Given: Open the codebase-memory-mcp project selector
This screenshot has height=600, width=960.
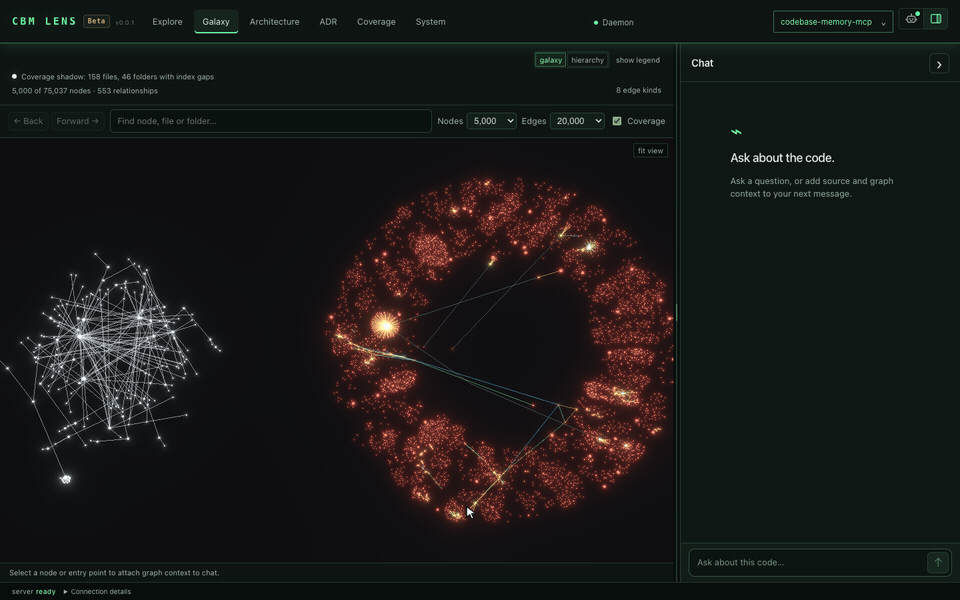Looking at the screenshot, I should (x=833, y=21).
